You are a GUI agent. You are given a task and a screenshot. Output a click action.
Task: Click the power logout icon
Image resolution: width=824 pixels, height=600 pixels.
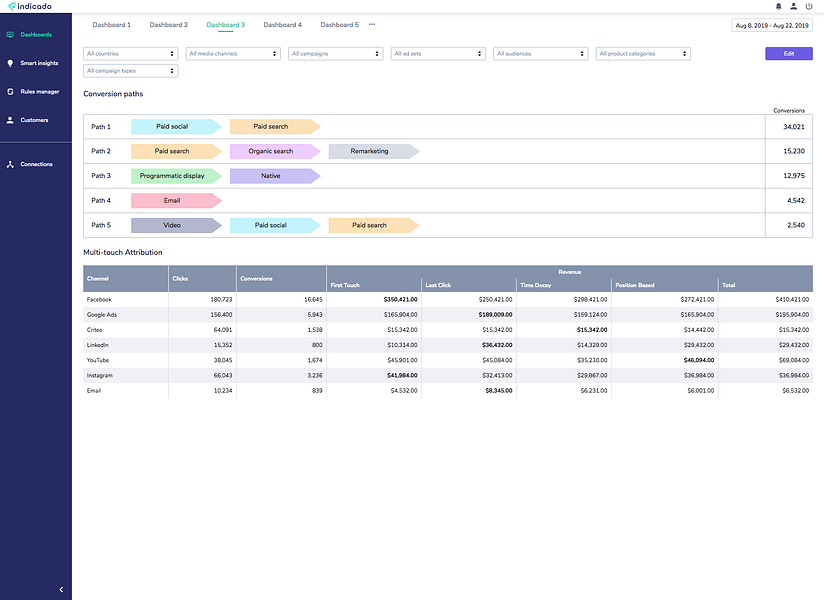click(809, 6)
